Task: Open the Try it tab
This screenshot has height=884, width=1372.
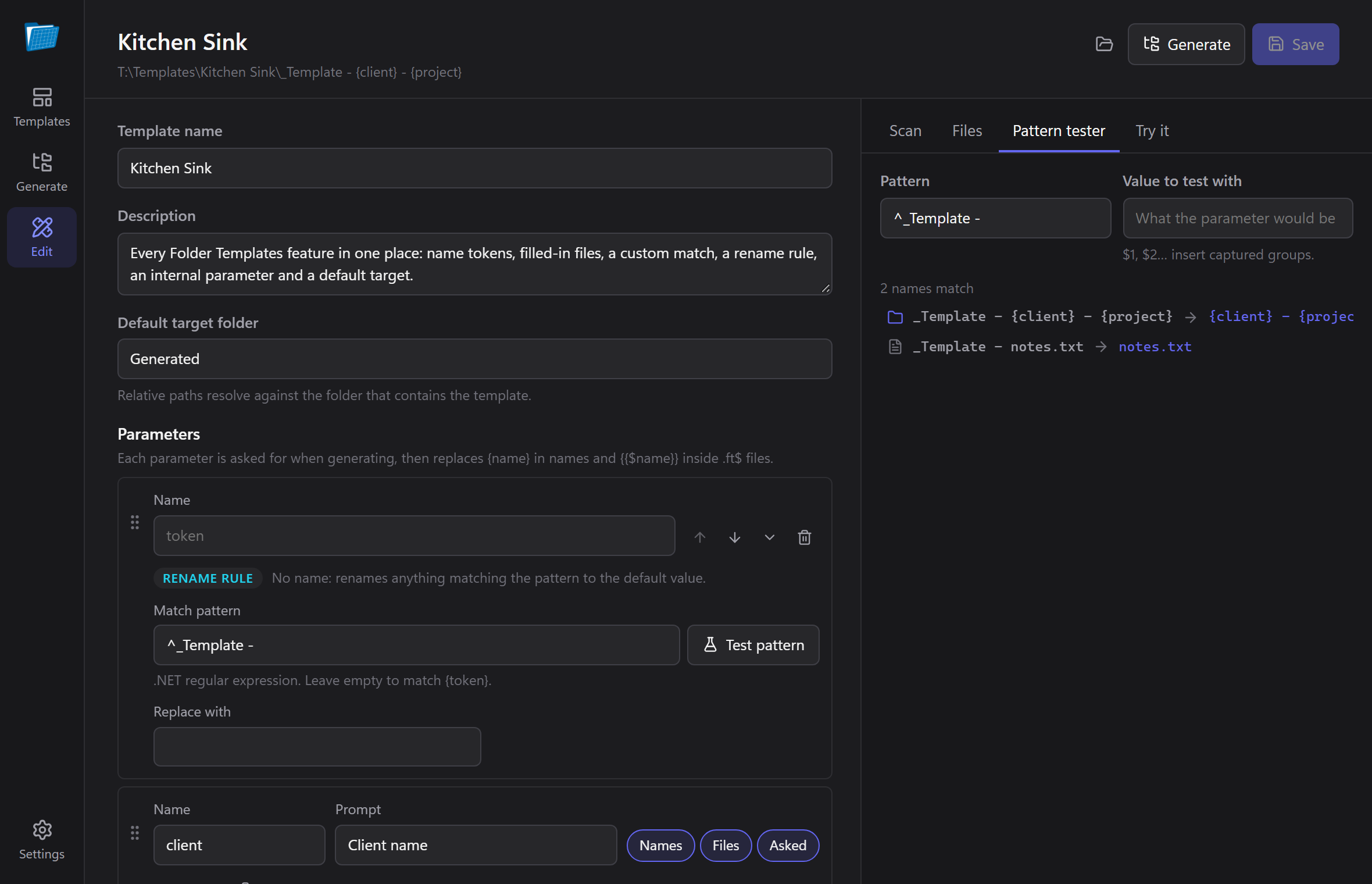Action: click(1152, 131)
